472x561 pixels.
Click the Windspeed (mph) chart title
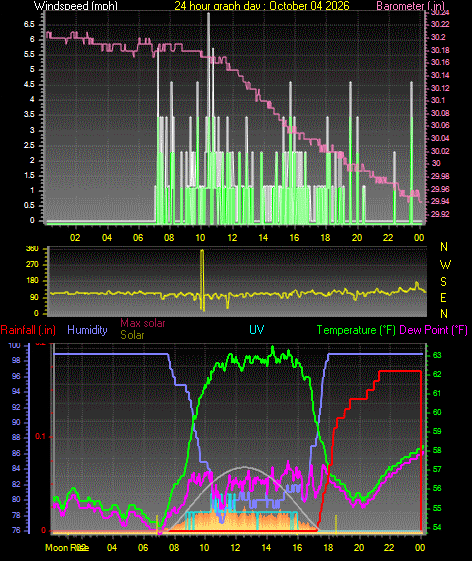76,6
